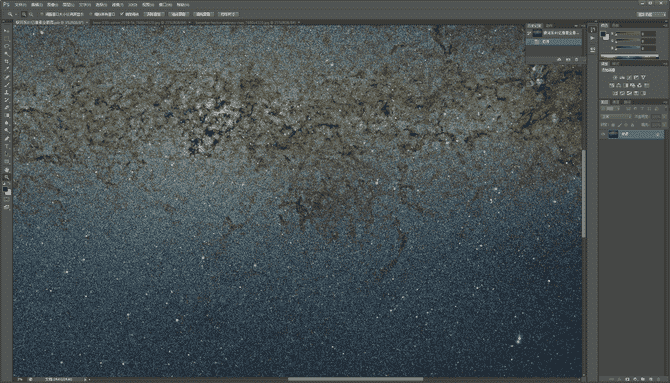Add an Invert adjustment layer
670x383 pixels.
[x=615, y=93]
